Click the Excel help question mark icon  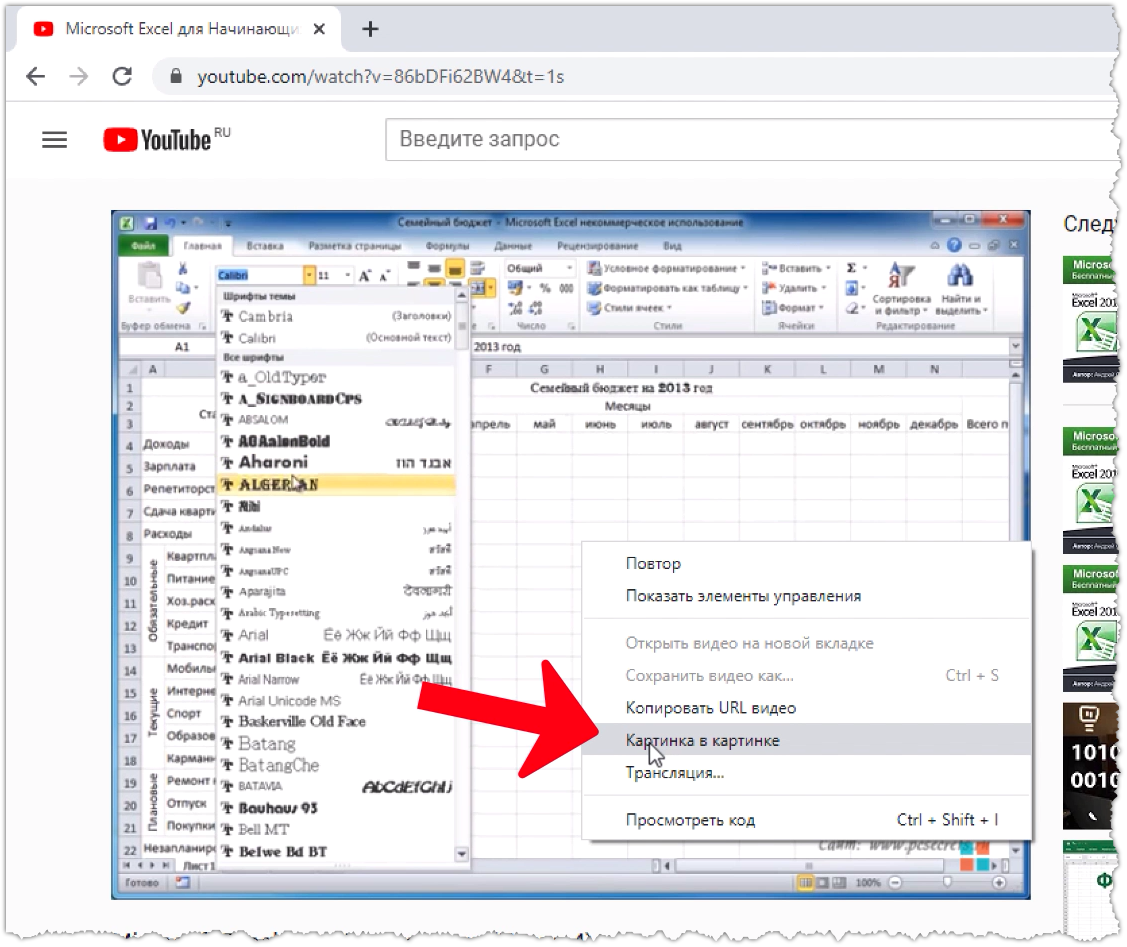(954, 245)
